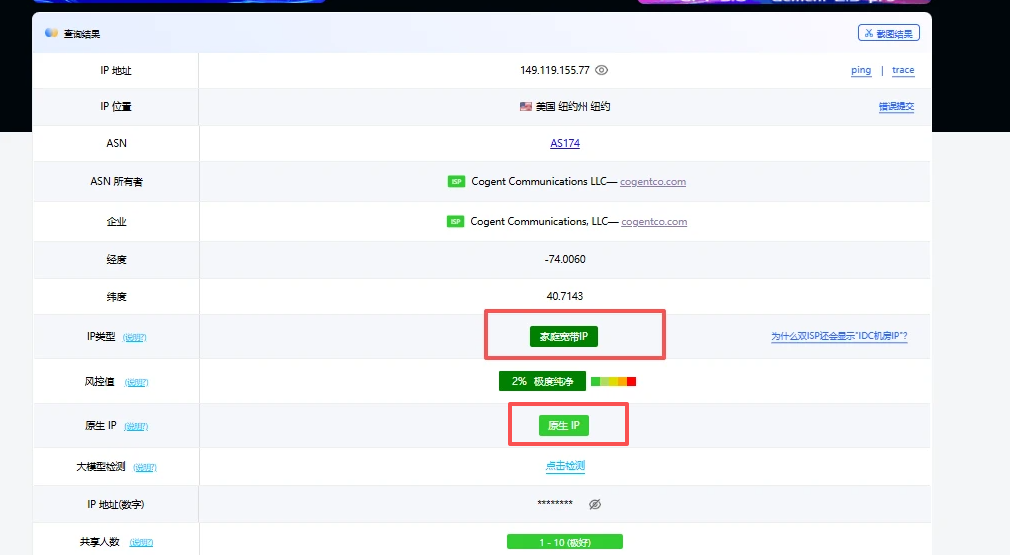1010x555 pixels.
Task: Click the 截图结果 screenshot button
Action: point(888,33)
